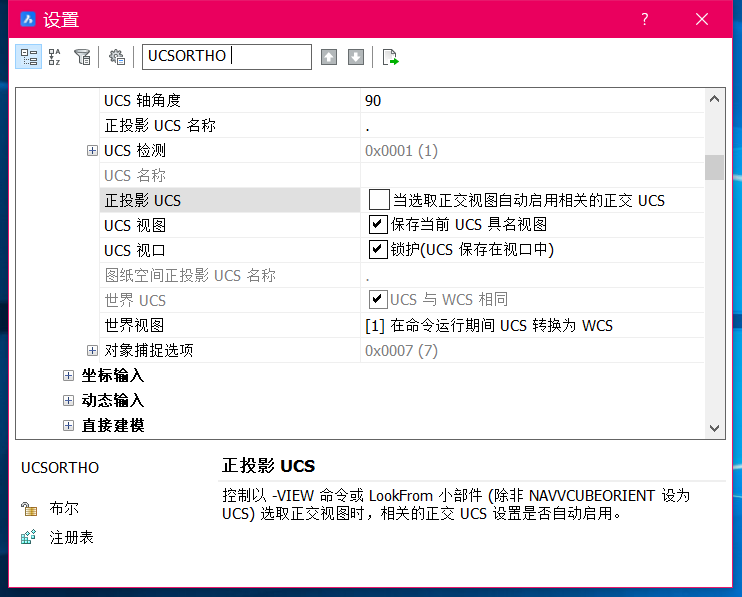Image resolution: width=742 pixels, height=597 pixels.
Task: Open the gear configuration icon
Action: [117, 57]
